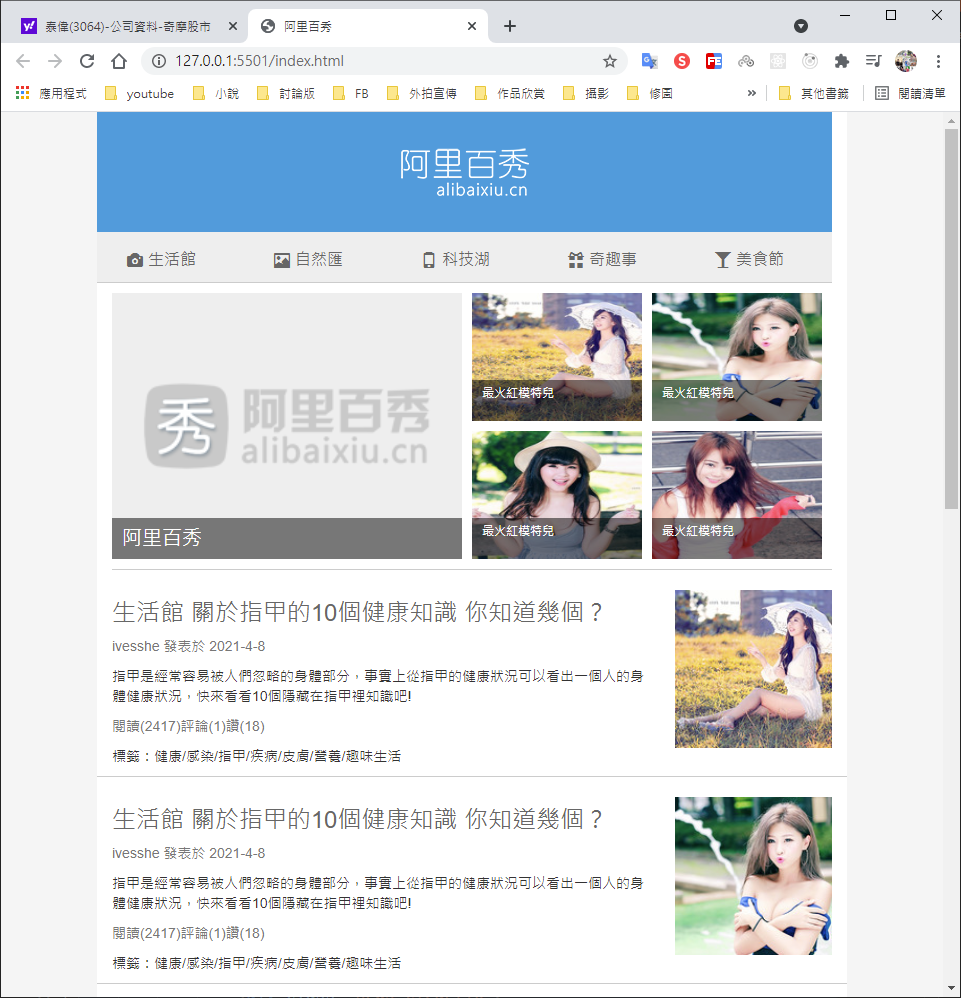
Task: Click the second article's fountain photo
Action: [x=754, y=876]
